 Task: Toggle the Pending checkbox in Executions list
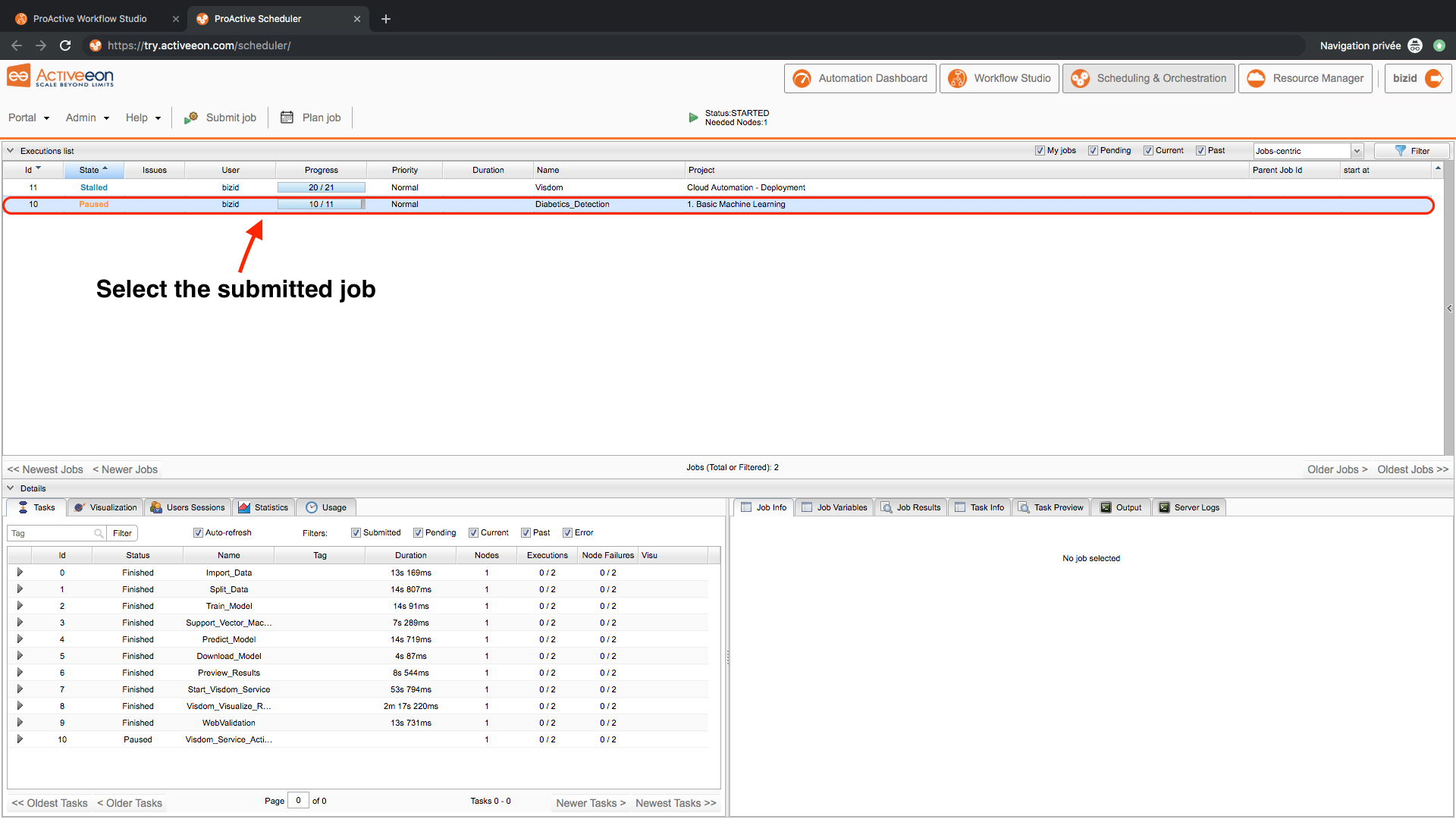pos(1093,150)
